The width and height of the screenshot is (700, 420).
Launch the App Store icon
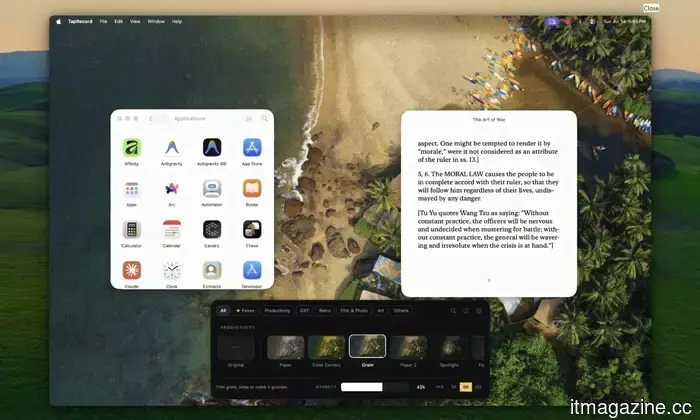coord(252,148)
